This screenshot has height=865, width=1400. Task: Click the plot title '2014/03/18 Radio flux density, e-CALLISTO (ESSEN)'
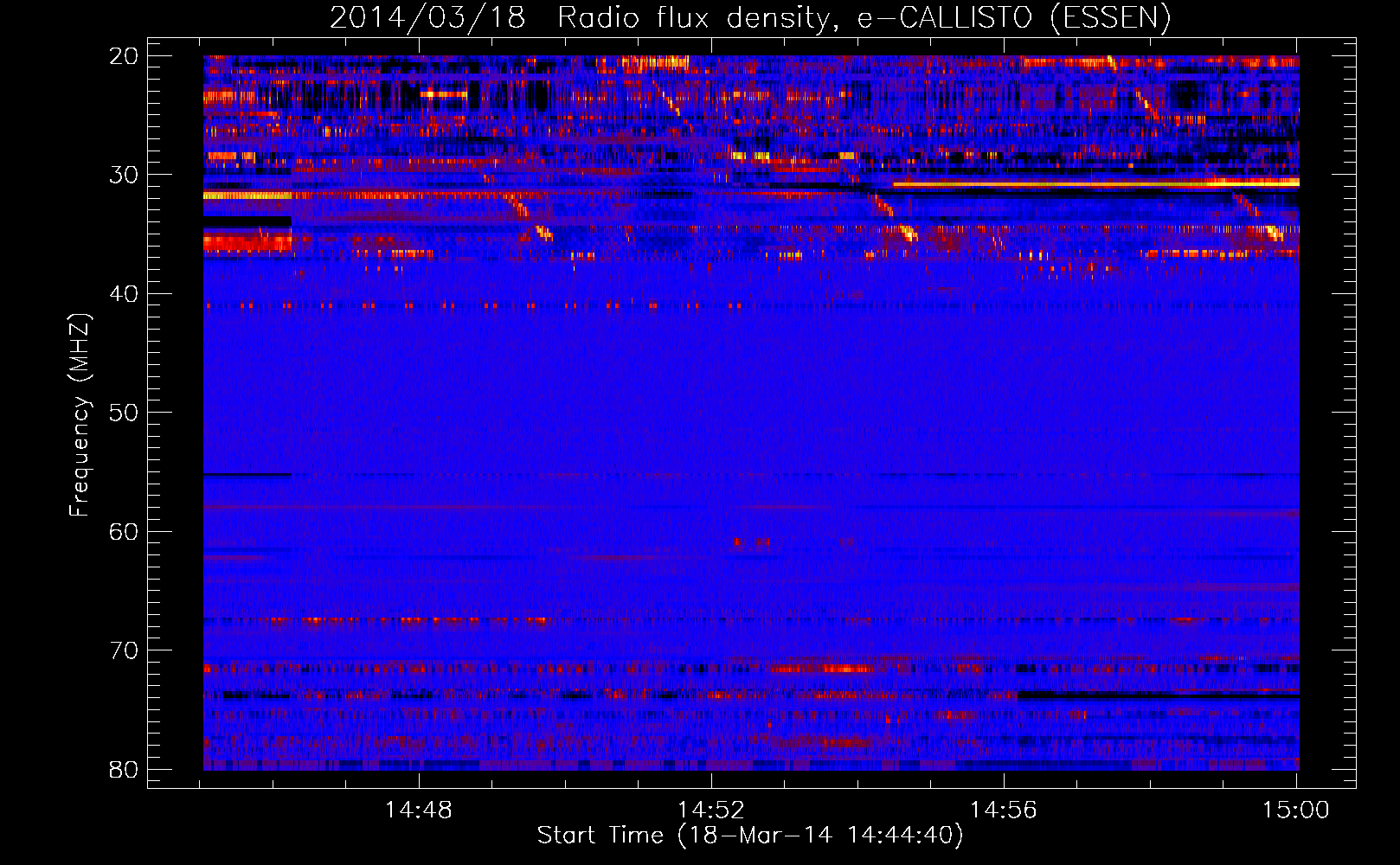pyautogui.click(x=750, y=17)
